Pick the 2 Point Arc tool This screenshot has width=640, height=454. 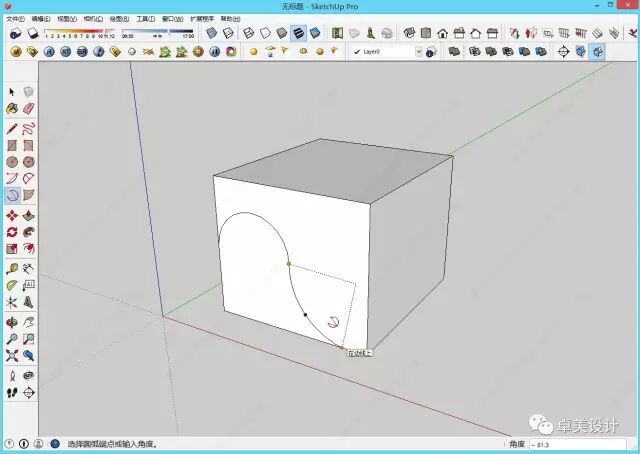pyautogui.click(x=28, y=178)
